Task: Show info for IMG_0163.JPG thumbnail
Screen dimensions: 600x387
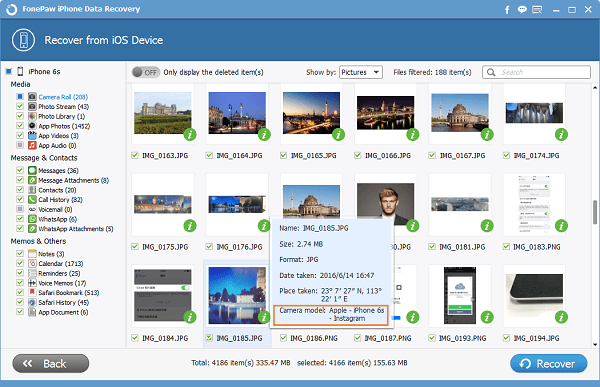Action: coord(190,134)
